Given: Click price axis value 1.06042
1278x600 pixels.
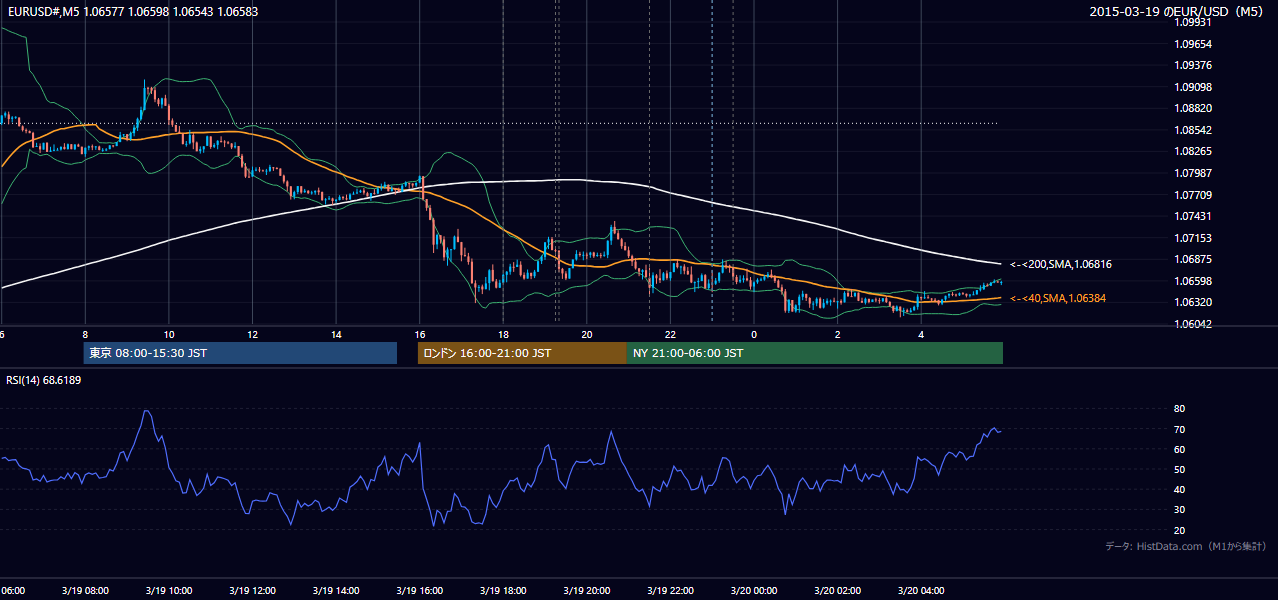Looking at the screenshot, I should pos(1193,324).
